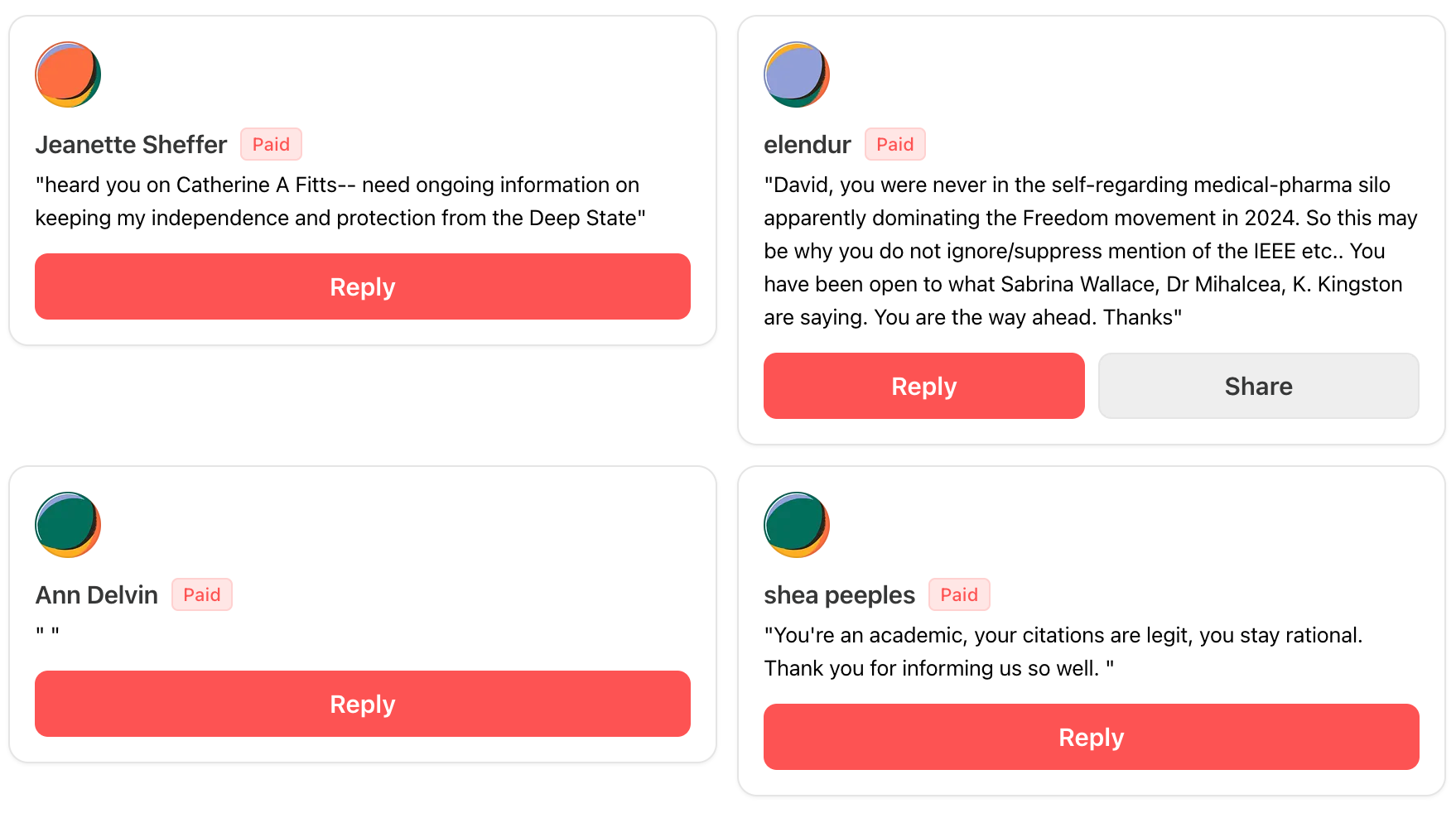The height and width of the screenshot is (813, 1456).
Task: Open elendur's profile name
Action: pos(807,145)
